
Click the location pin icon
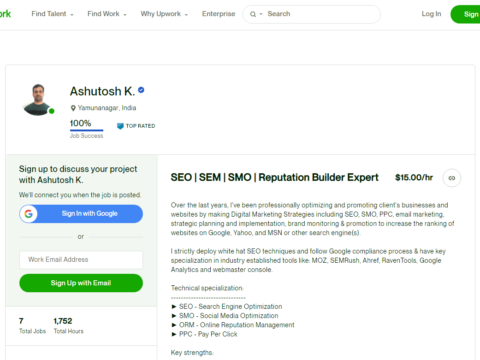pos(73,108)
